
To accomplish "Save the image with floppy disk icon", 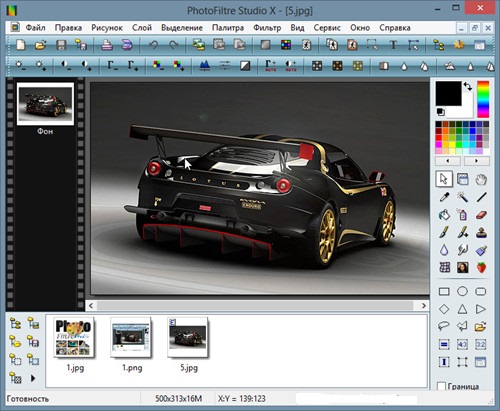I will [x=61, y=45].
